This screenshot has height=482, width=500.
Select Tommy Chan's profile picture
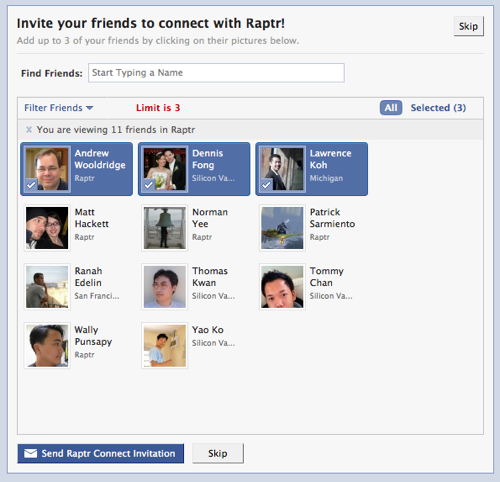tap(282, 287)
